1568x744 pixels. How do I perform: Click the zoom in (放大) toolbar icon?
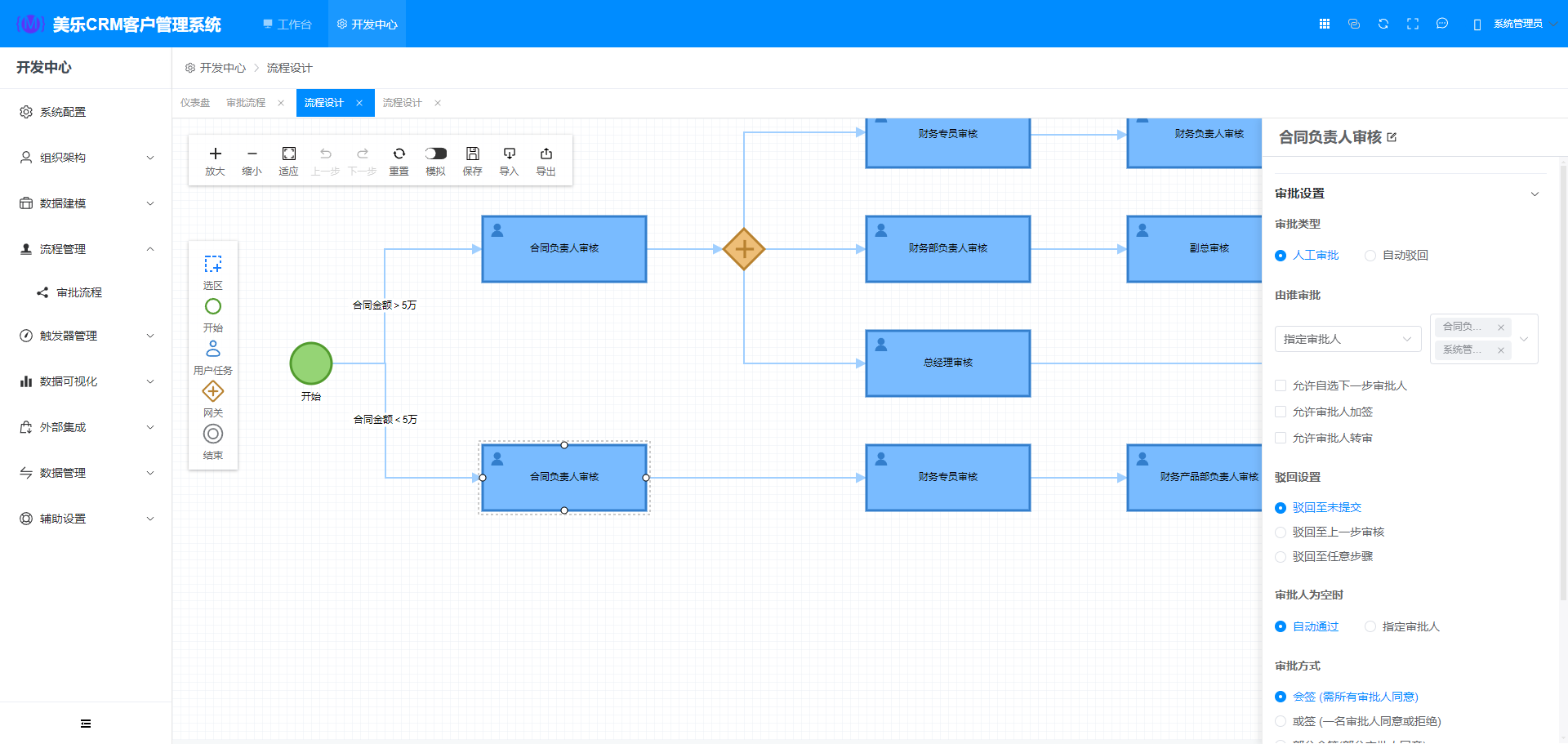(215, 154)
